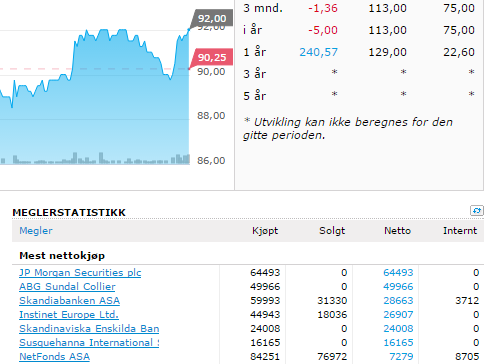Screen dimensions: 493x364
Task: Open NetFonds ASA broker link
Action: click(x=55, y=357)
